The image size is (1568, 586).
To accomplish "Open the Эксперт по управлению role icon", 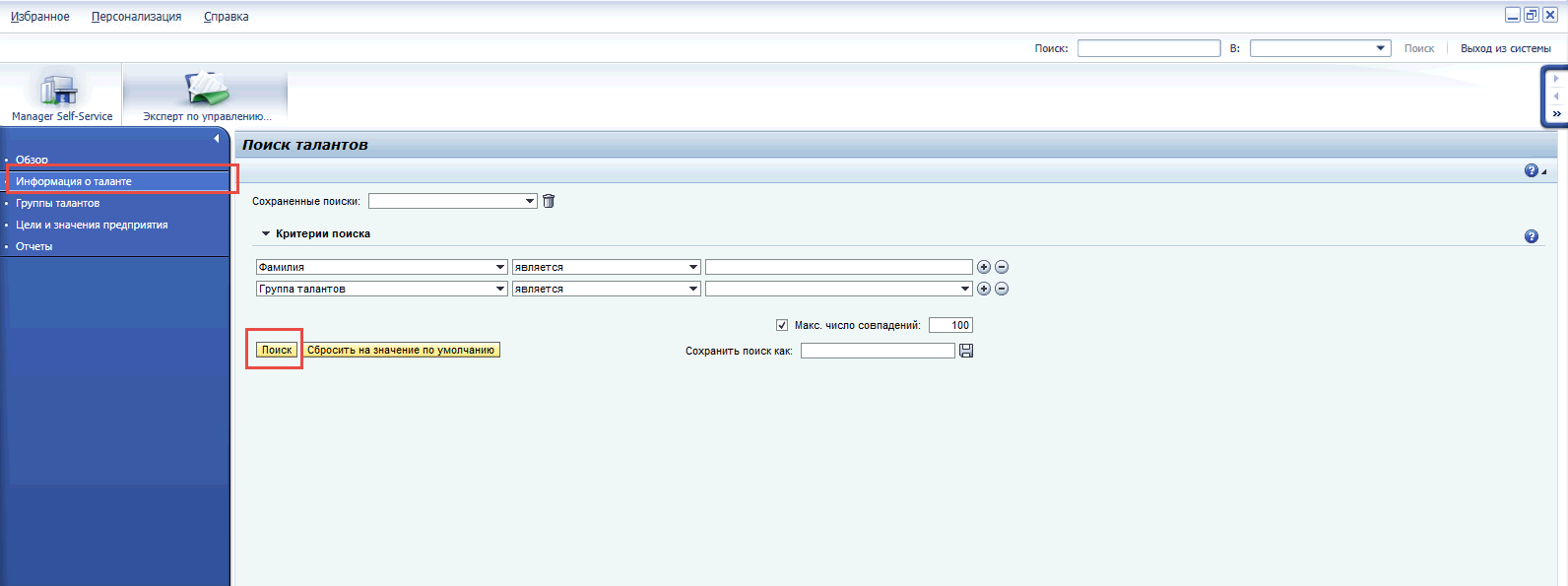I will point(207,89).
